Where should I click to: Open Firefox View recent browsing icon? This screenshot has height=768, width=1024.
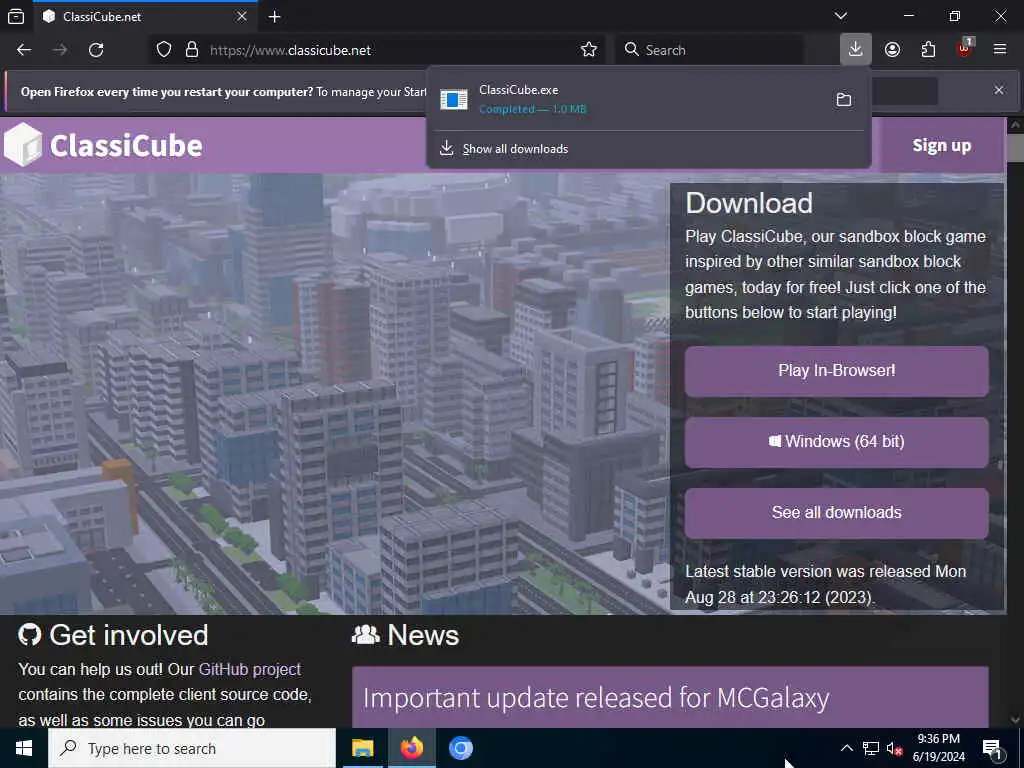point(16,16)
